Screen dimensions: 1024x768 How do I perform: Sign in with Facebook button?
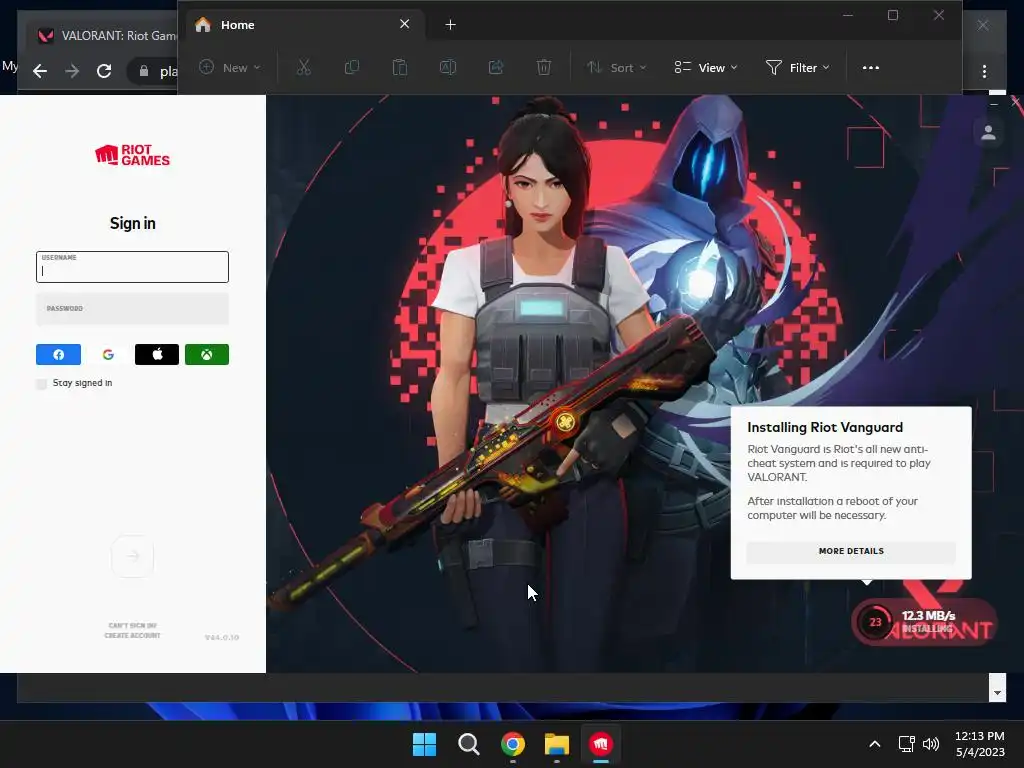tap(58, 355)
